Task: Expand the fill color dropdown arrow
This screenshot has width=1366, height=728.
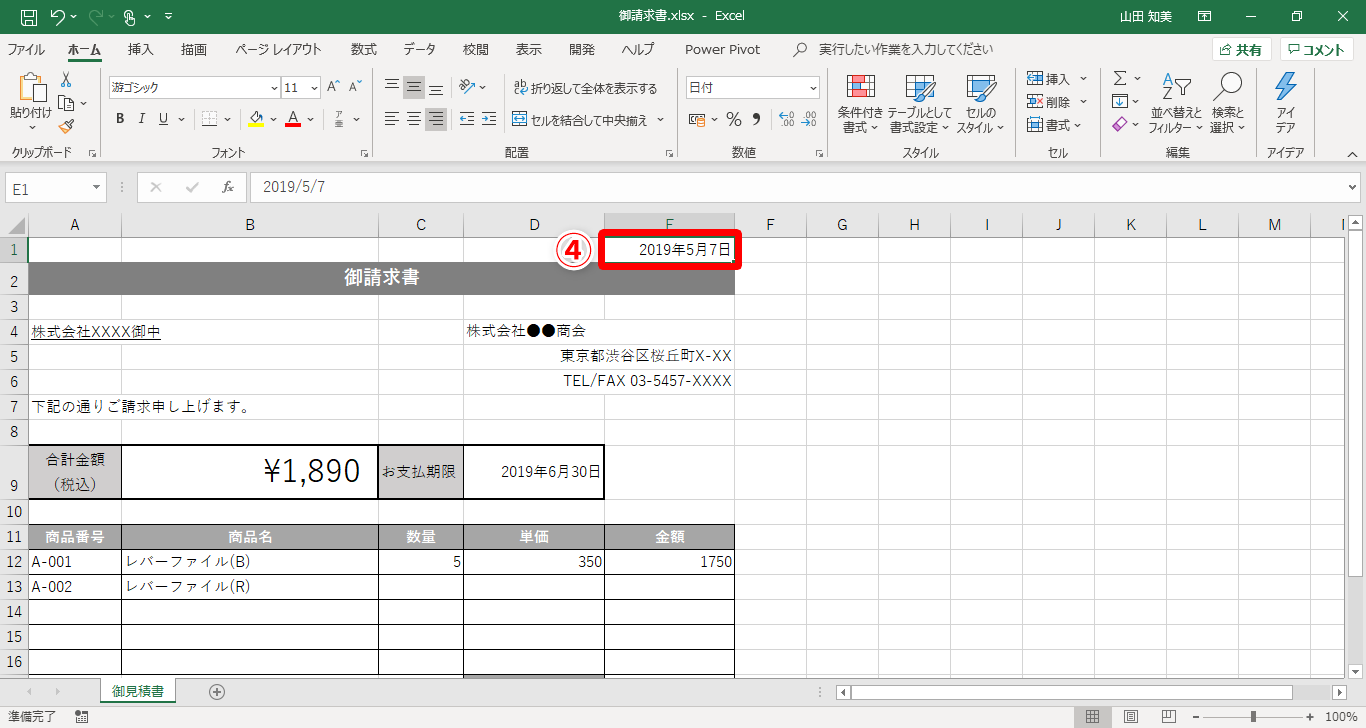Action: [x=273, y=119]
